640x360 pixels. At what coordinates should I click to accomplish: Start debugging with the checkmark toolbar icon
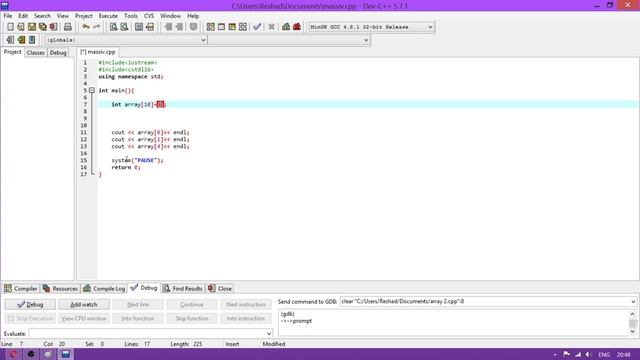point(257,27)
